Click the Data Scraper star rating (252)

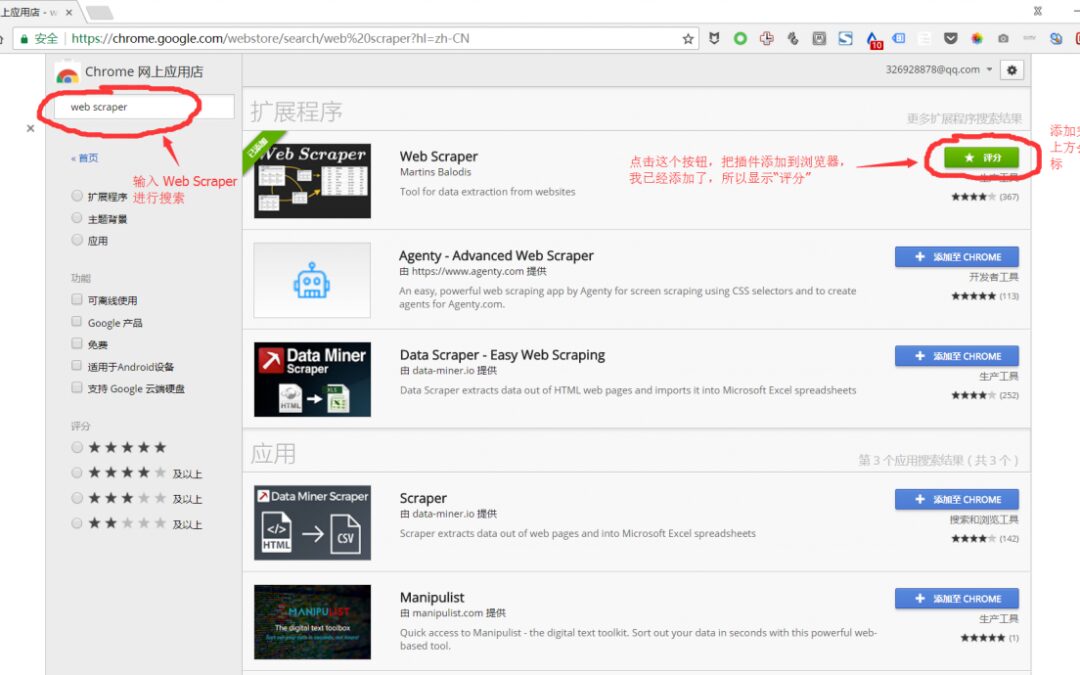tap(985, 395)
